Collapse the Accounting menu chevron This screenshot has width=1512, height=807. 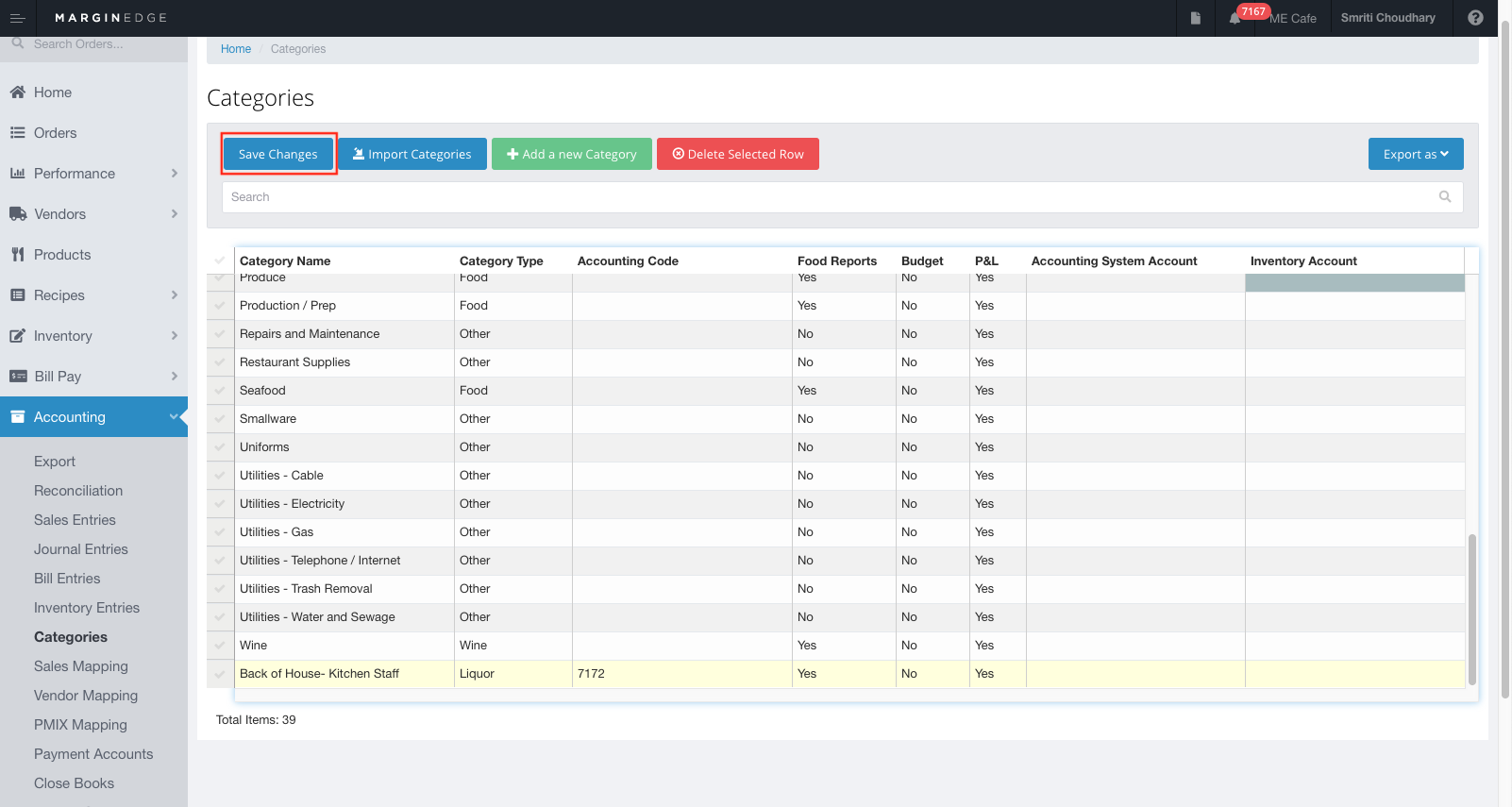(x=174, y=417)
